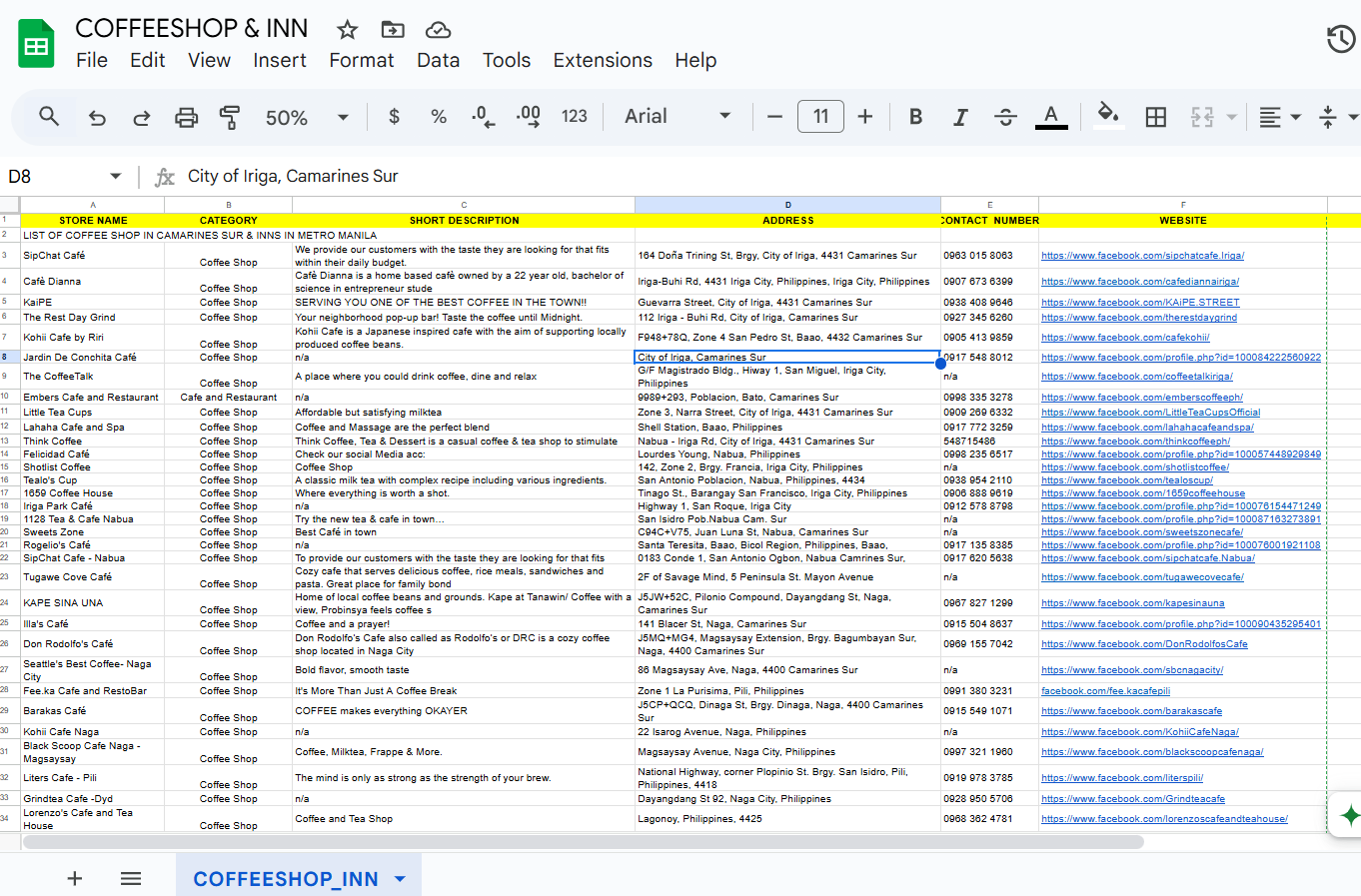Open the Edit menu

147,60
